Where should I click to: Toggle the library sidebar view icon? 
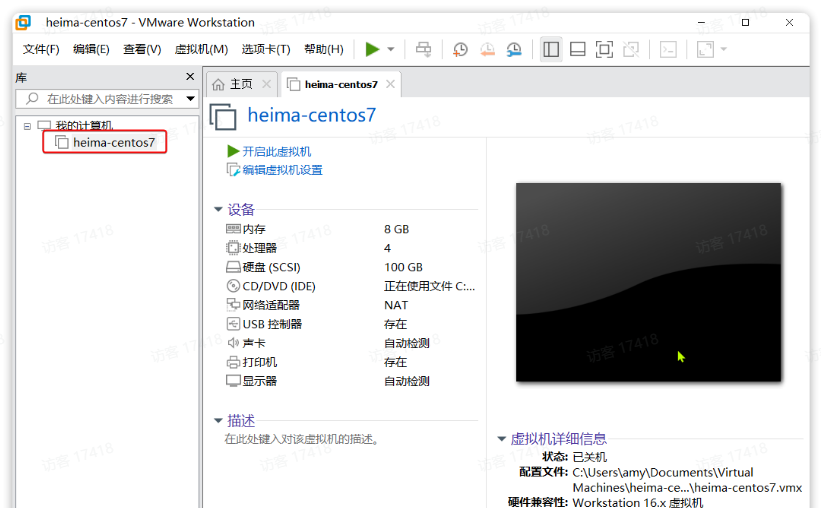[551, 49]
